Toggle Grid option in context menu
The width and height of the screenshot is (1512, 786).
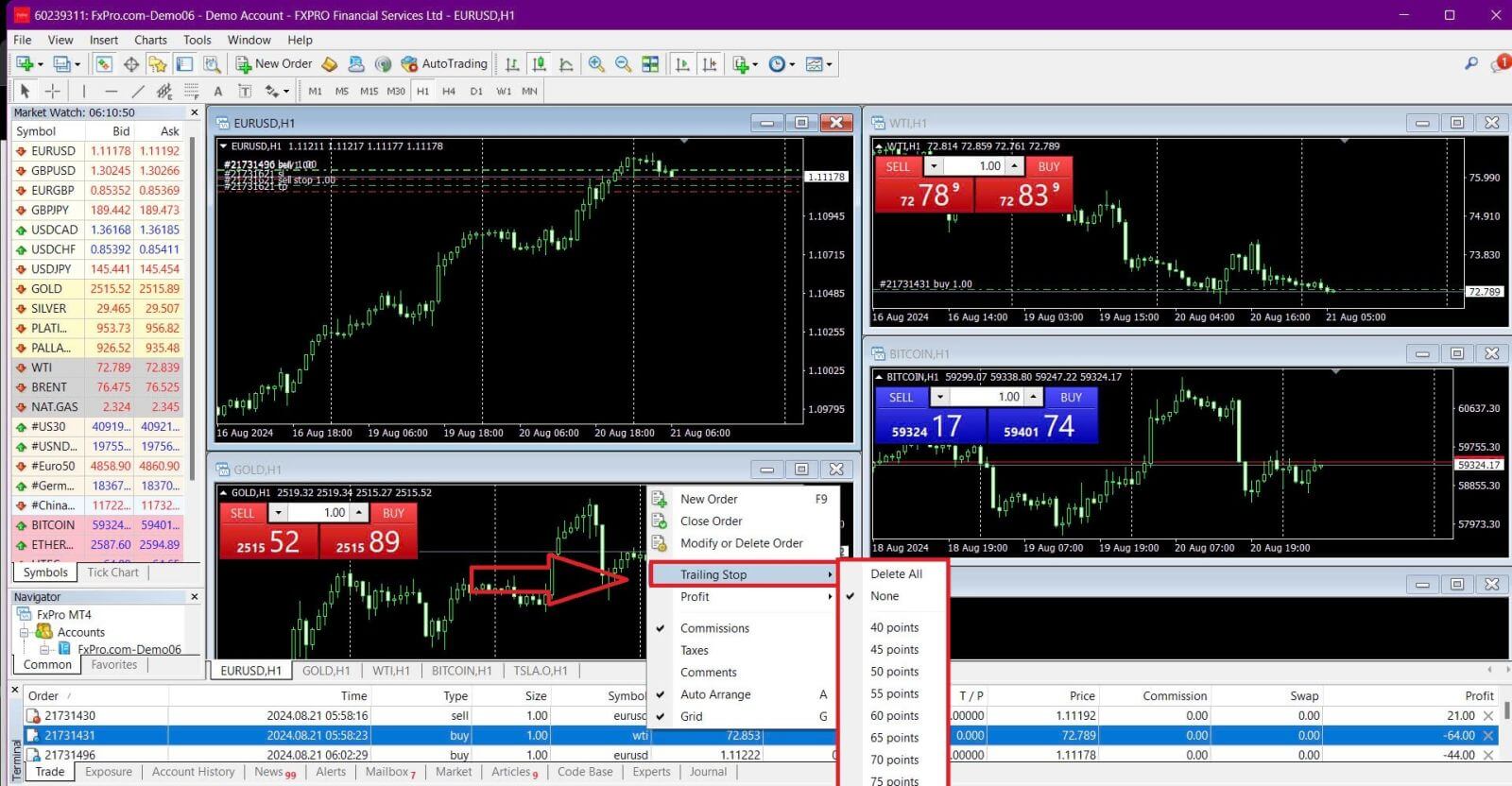pos(692,716)
